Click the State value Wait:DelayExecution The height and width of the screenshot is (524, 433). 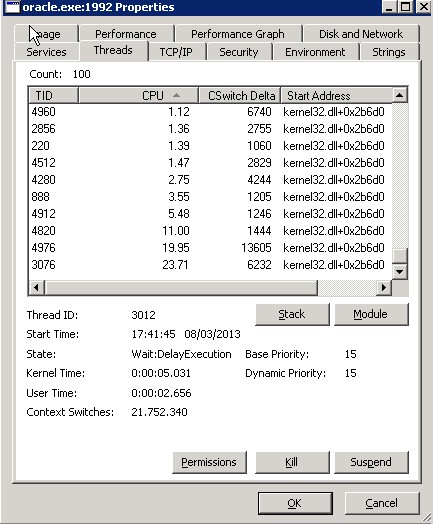coord(181,354)
